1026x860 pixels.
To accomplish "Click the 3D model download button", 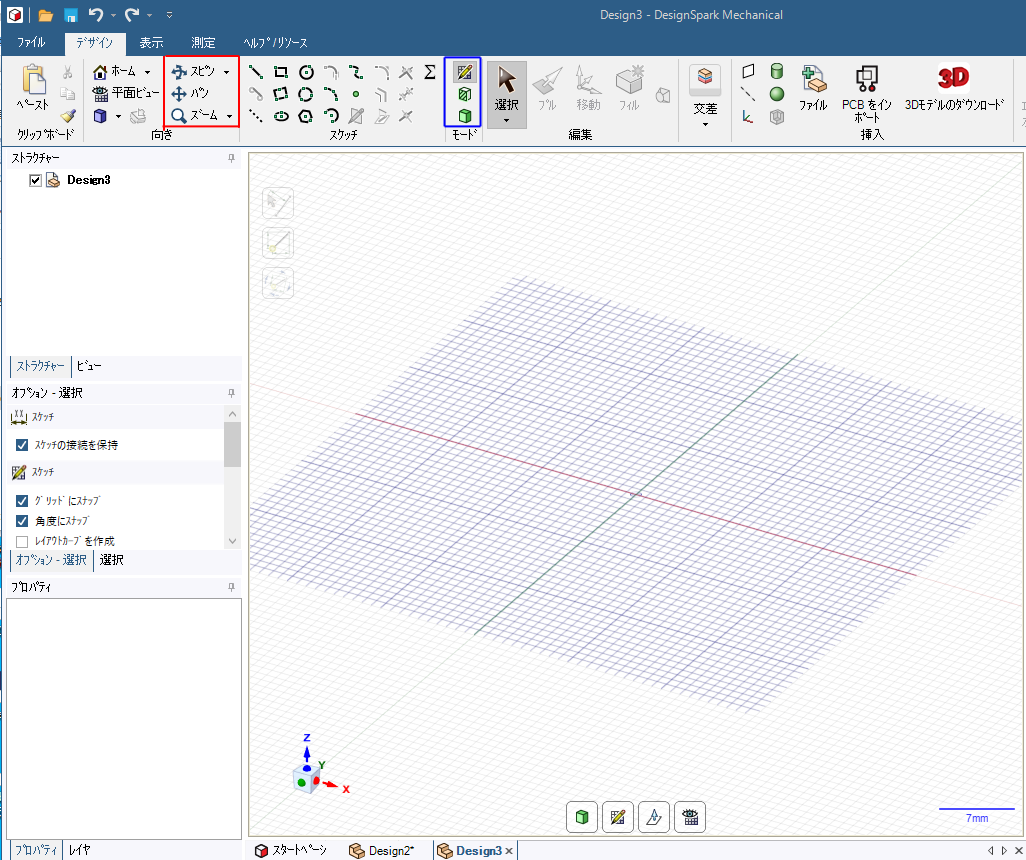I will [954, 88].
